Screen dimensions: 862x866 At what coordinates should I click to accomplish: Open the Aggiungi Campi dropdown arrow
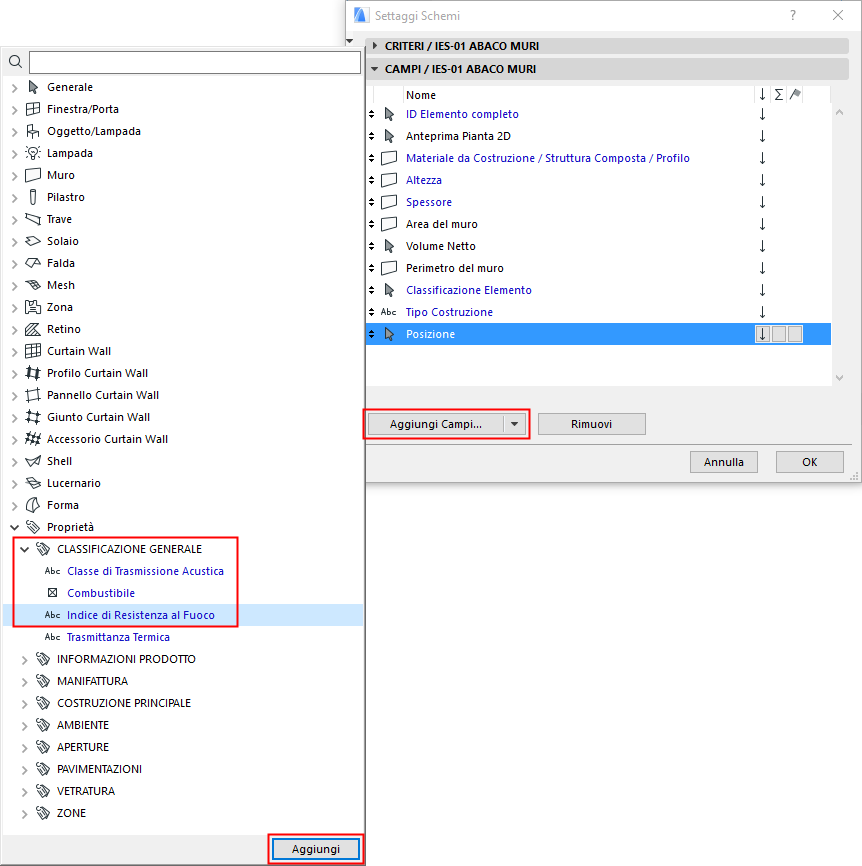pos(515,424)
